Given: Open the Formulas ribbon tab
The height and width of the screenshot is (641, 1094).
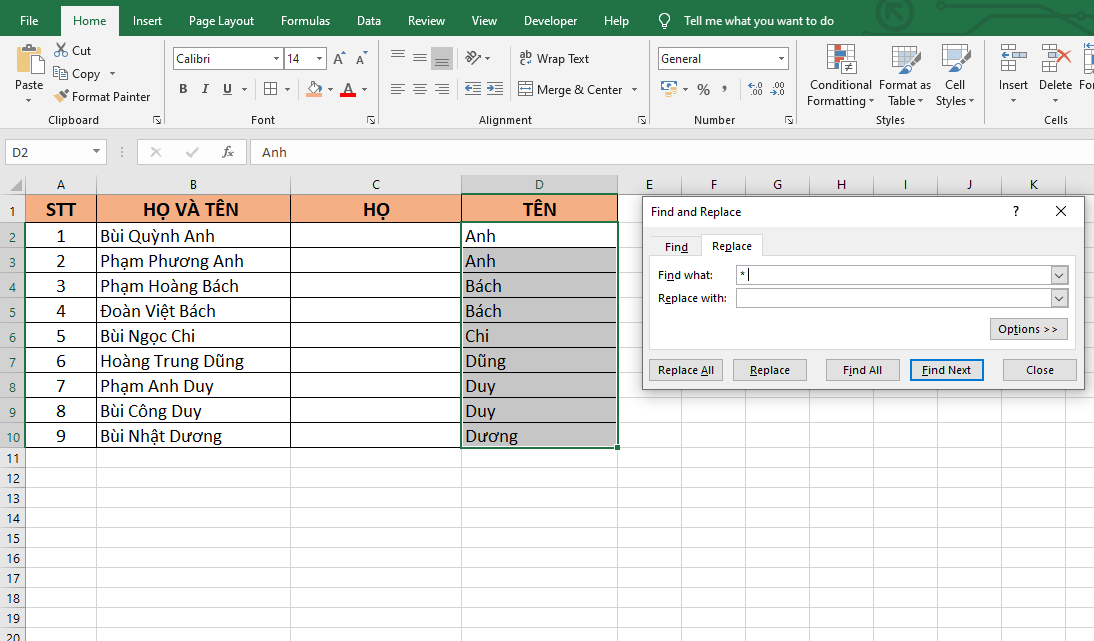Looking at the screenshot, I should pos(305,21).
